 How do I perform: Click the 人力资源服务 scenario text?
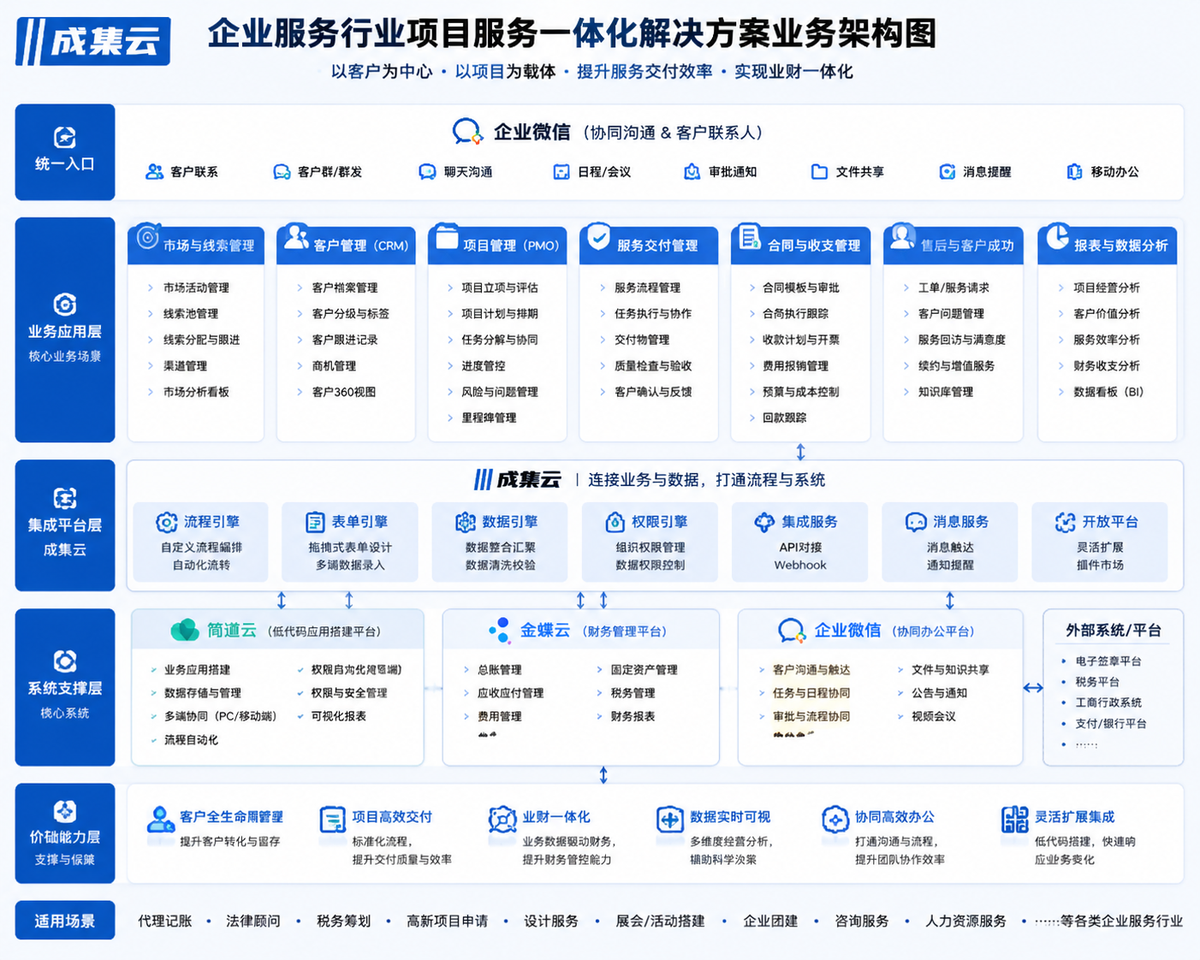coord(965,921)
